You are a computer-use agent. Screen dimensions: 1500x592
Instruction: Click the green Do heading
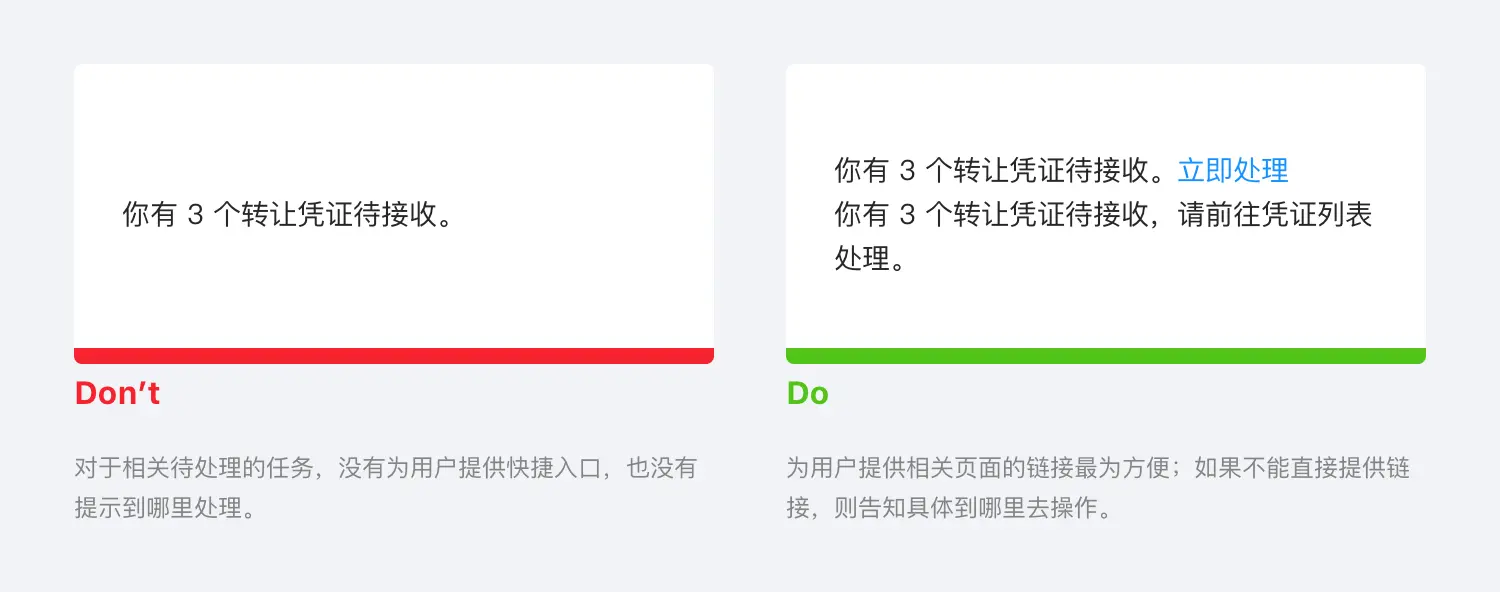(807, 394)
